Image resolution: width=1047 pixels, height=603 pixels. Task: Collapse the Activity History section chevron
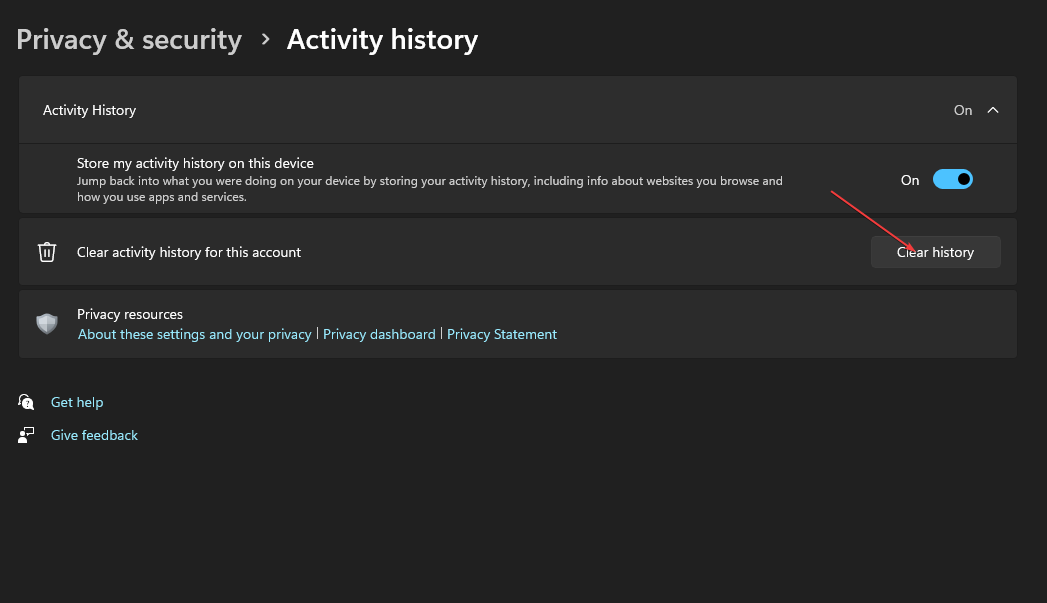(993, 110)
